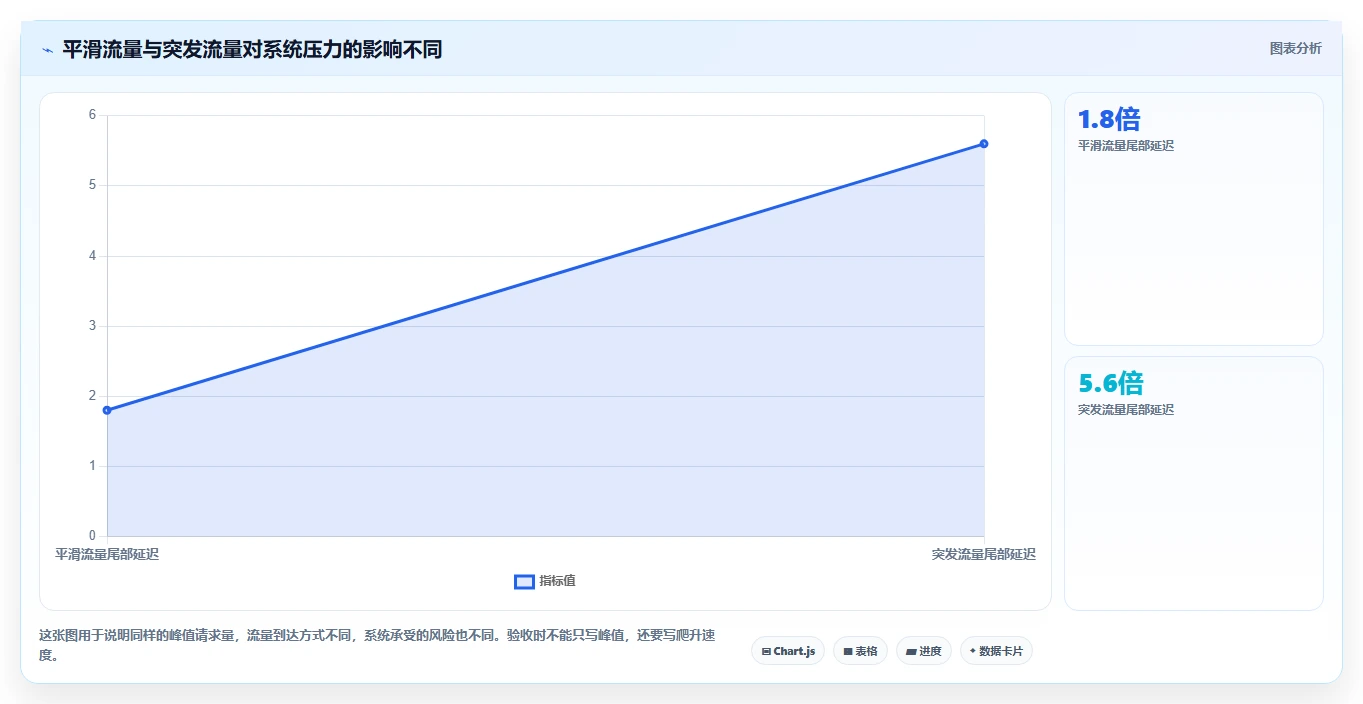
Task: Click the y-axis label 0
Action: pos(92,536)
